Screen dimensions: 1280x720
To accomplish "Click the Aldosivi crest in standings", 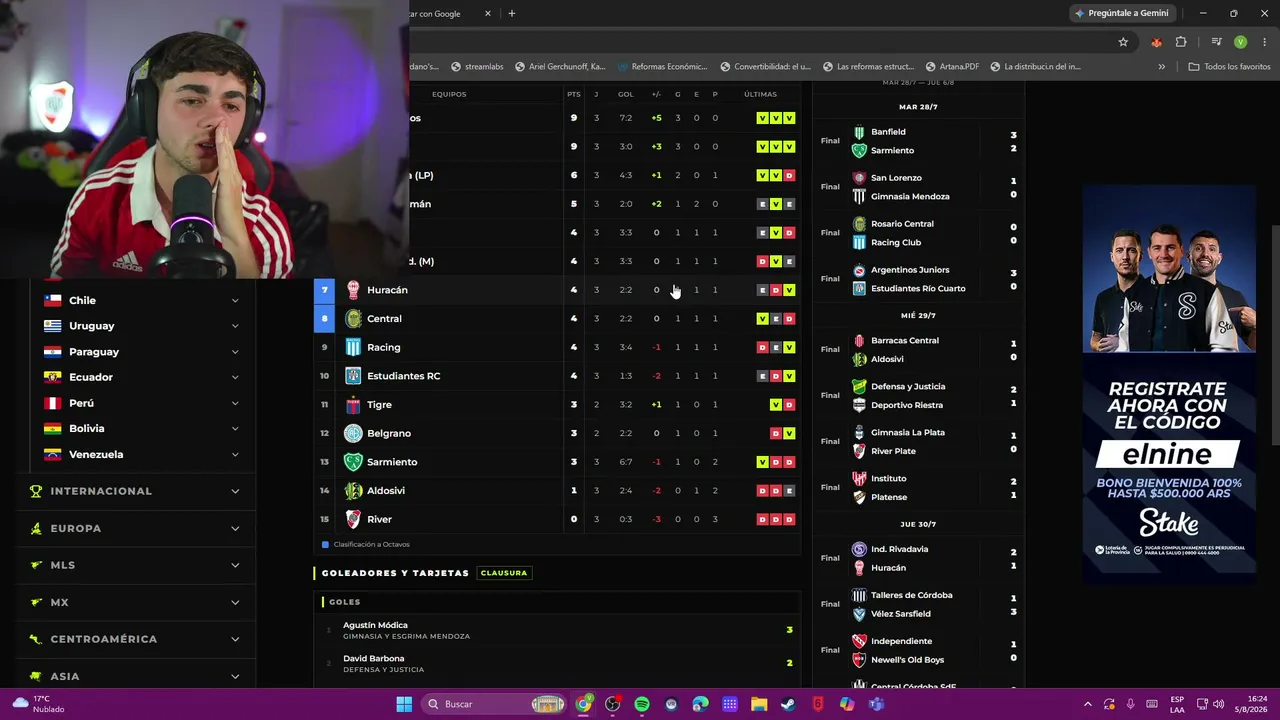I will (x=353, y=491).
